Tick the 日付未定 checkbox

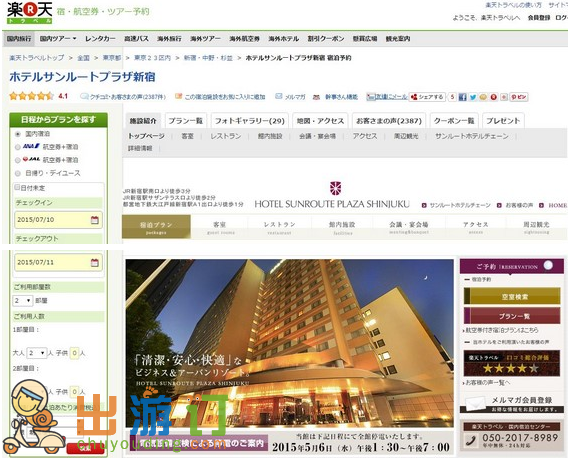point(17,187)
